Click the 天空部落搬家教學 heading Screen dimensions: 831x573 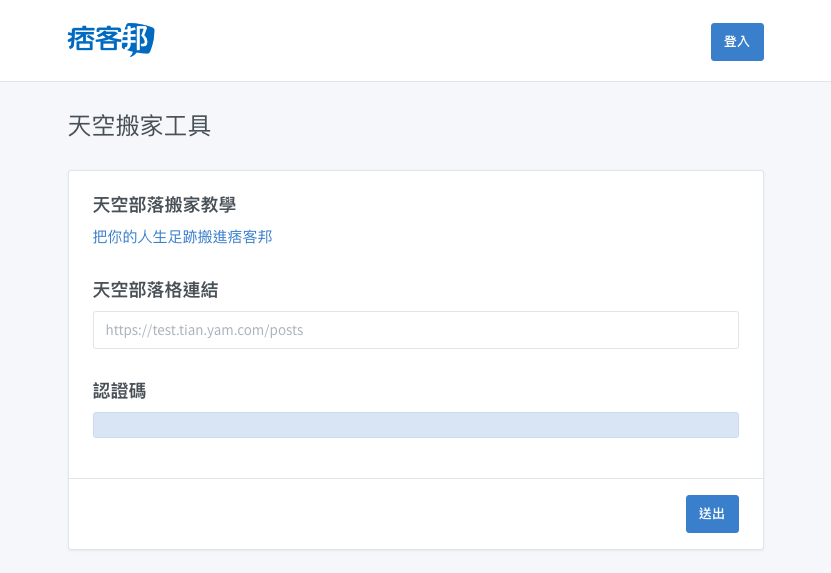[x=164, y=205]
